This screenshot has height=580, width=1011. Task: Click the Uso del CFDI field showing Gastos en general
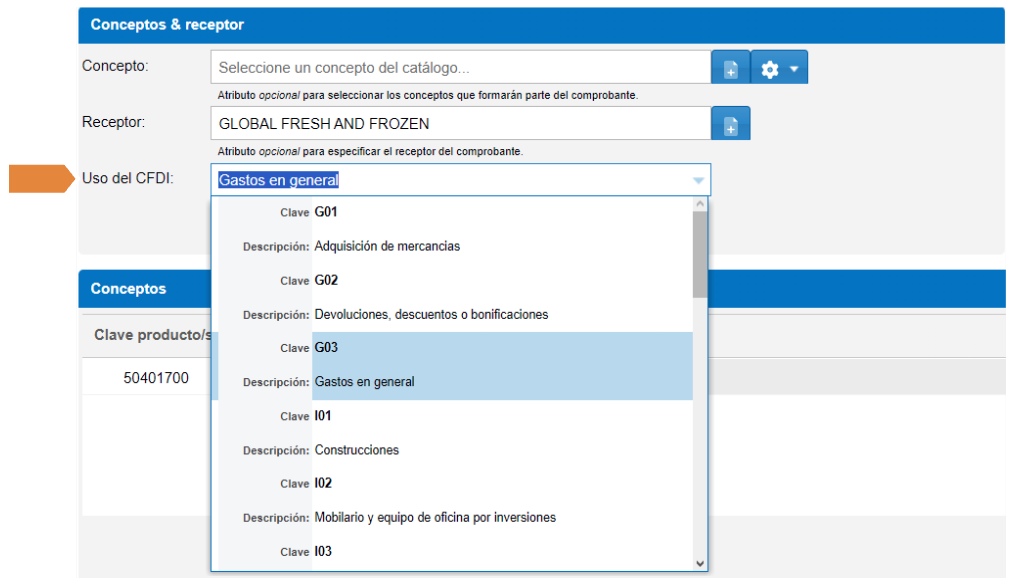pos(450,181)
